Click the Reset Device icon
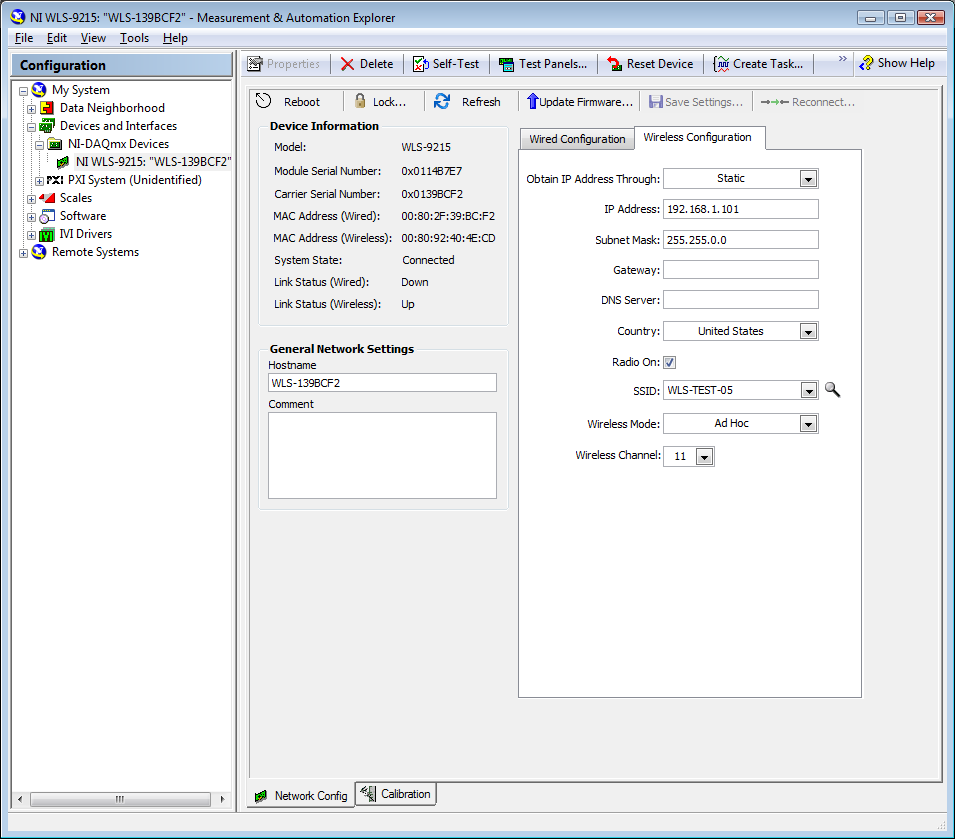955x839 pixels. (615, 64)
